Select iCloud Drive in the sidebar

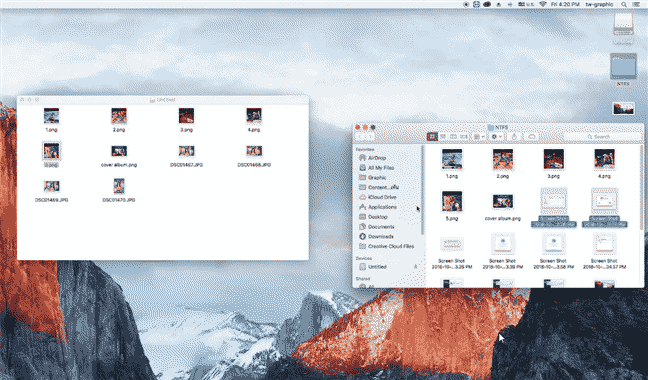point(382,197)
